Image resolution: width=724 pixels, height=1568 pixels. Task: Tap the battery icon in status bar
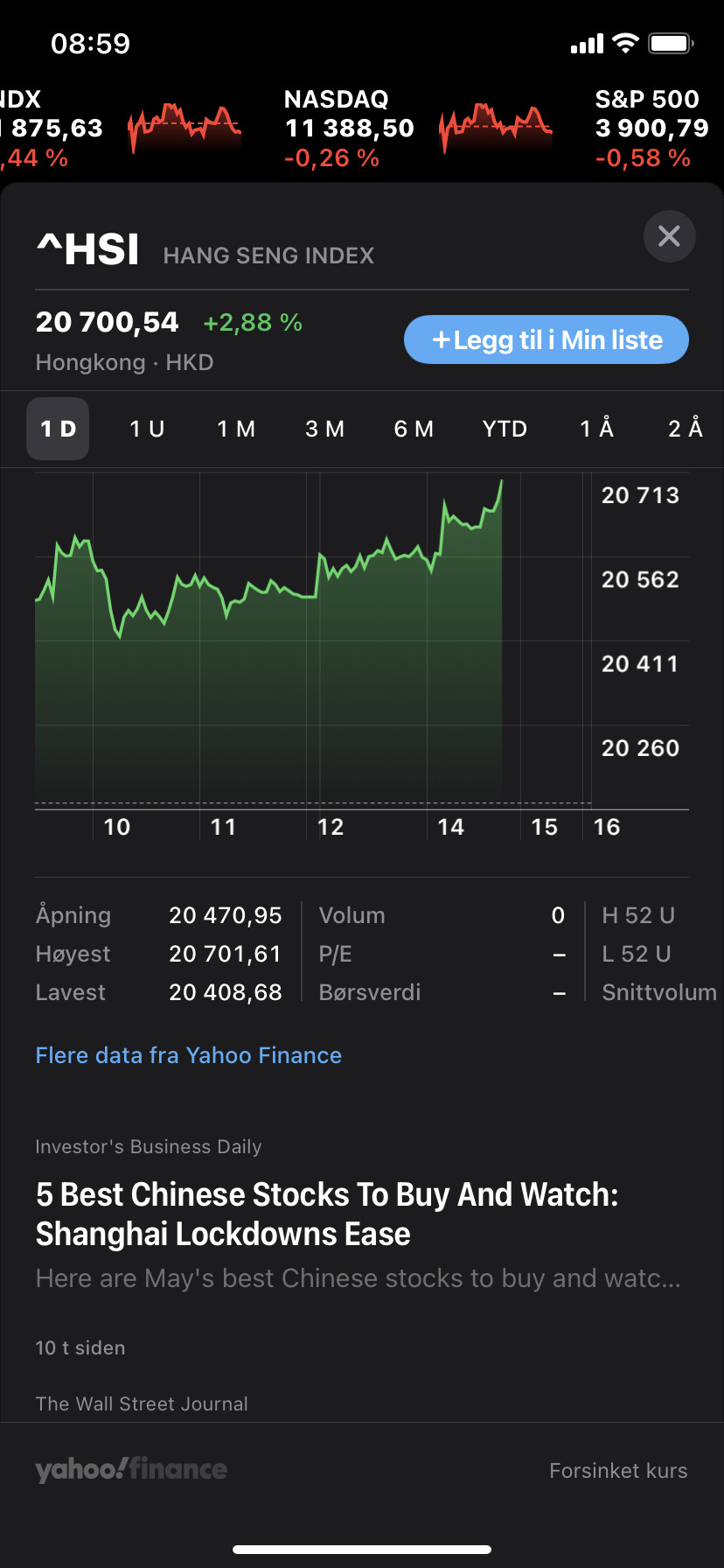click(672, 43)
